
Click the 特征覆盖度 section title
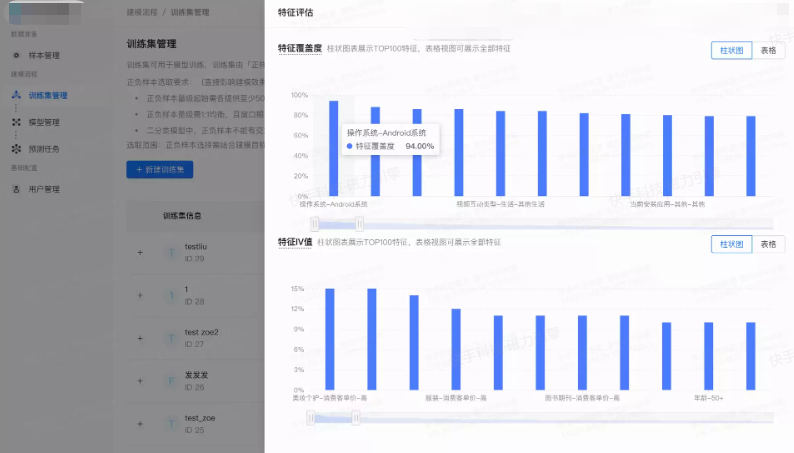(x=300, y=48)
